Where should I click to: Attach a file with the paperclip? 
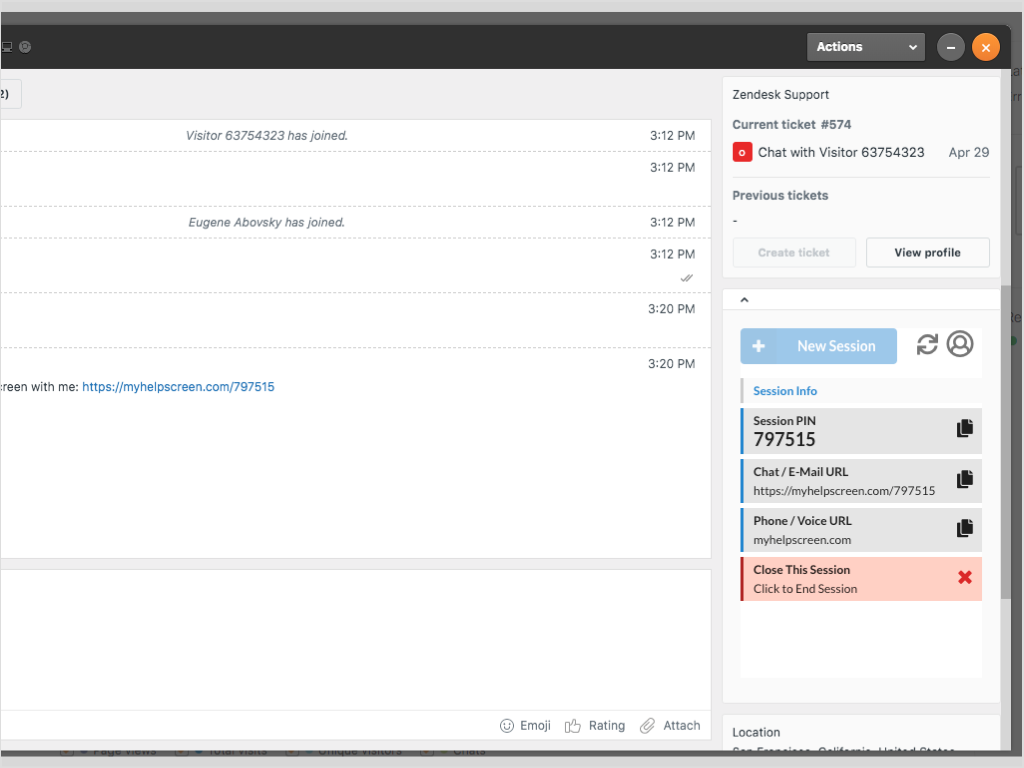[x=670, y=726]
